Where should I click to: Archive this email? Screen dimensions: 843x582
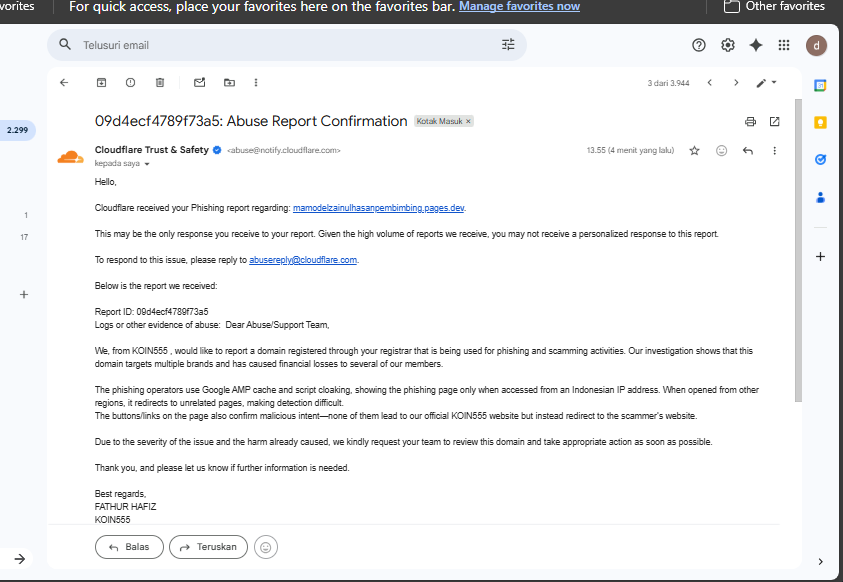(101, 82)
